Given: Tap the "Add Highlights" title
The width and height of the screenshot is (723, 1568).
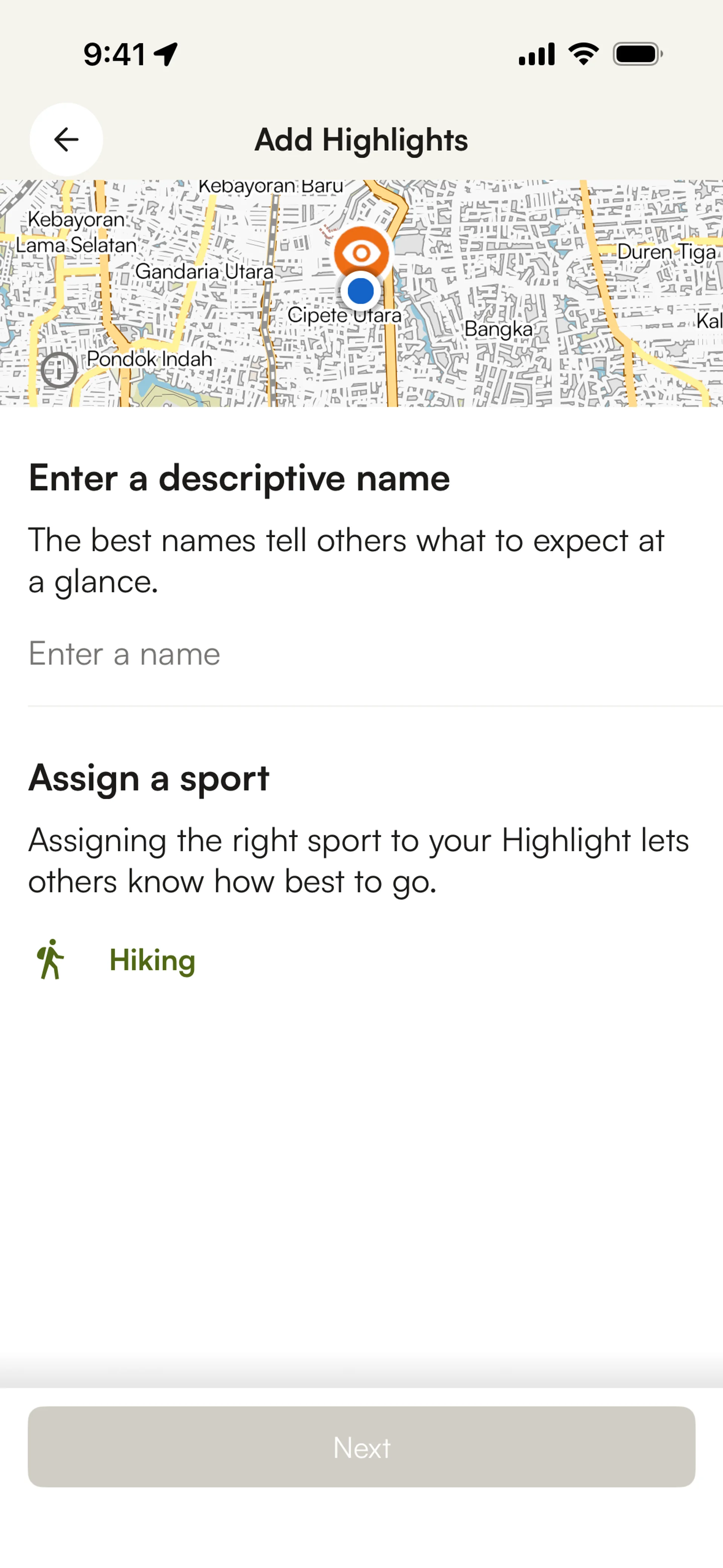Looking at the screenshot, I should (x=361, y=140).
